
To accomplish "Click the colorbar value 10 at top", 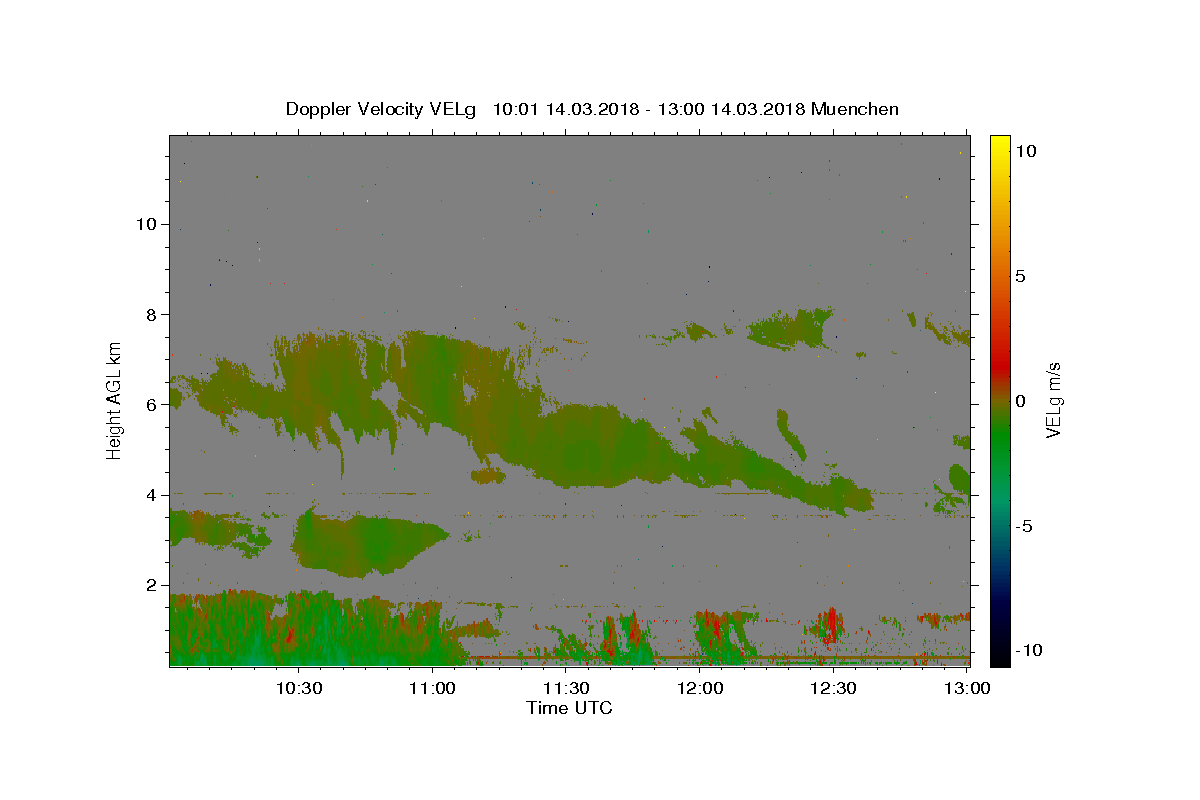I will pyautogui.click(x=1026, y=151).
